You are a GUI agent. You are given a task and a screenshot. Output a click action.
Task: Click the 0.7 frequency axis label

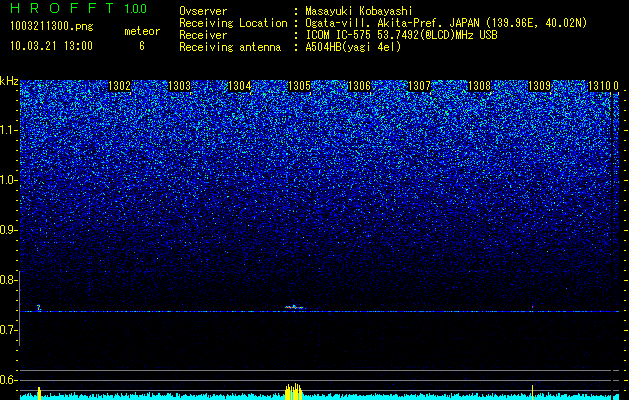[9, 330]
